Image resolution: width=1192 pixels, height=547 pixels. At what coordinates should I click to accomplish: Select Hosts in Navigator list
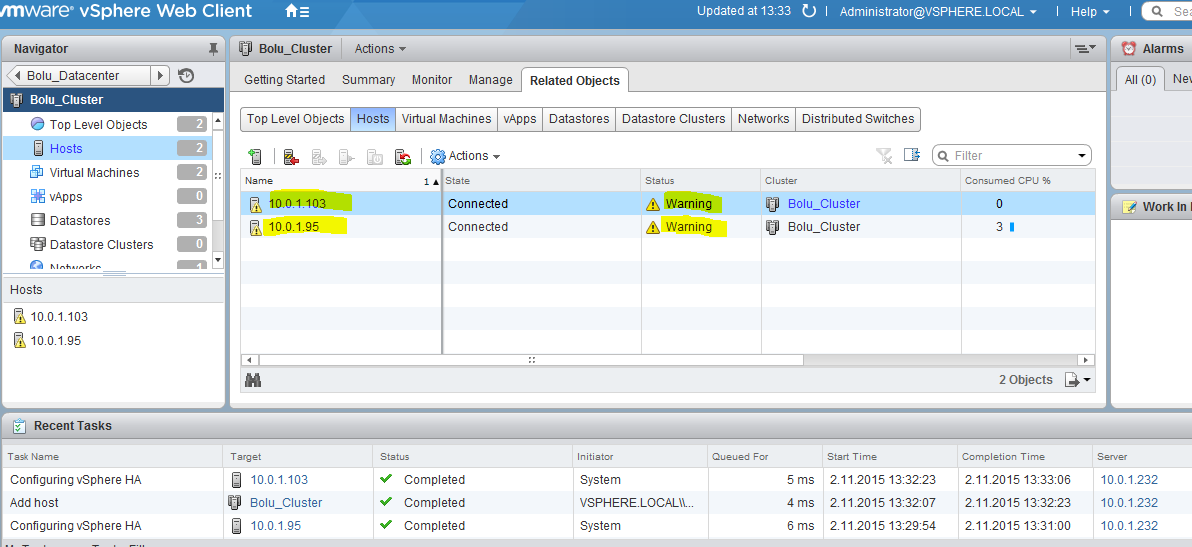click(x=106, y=148)
